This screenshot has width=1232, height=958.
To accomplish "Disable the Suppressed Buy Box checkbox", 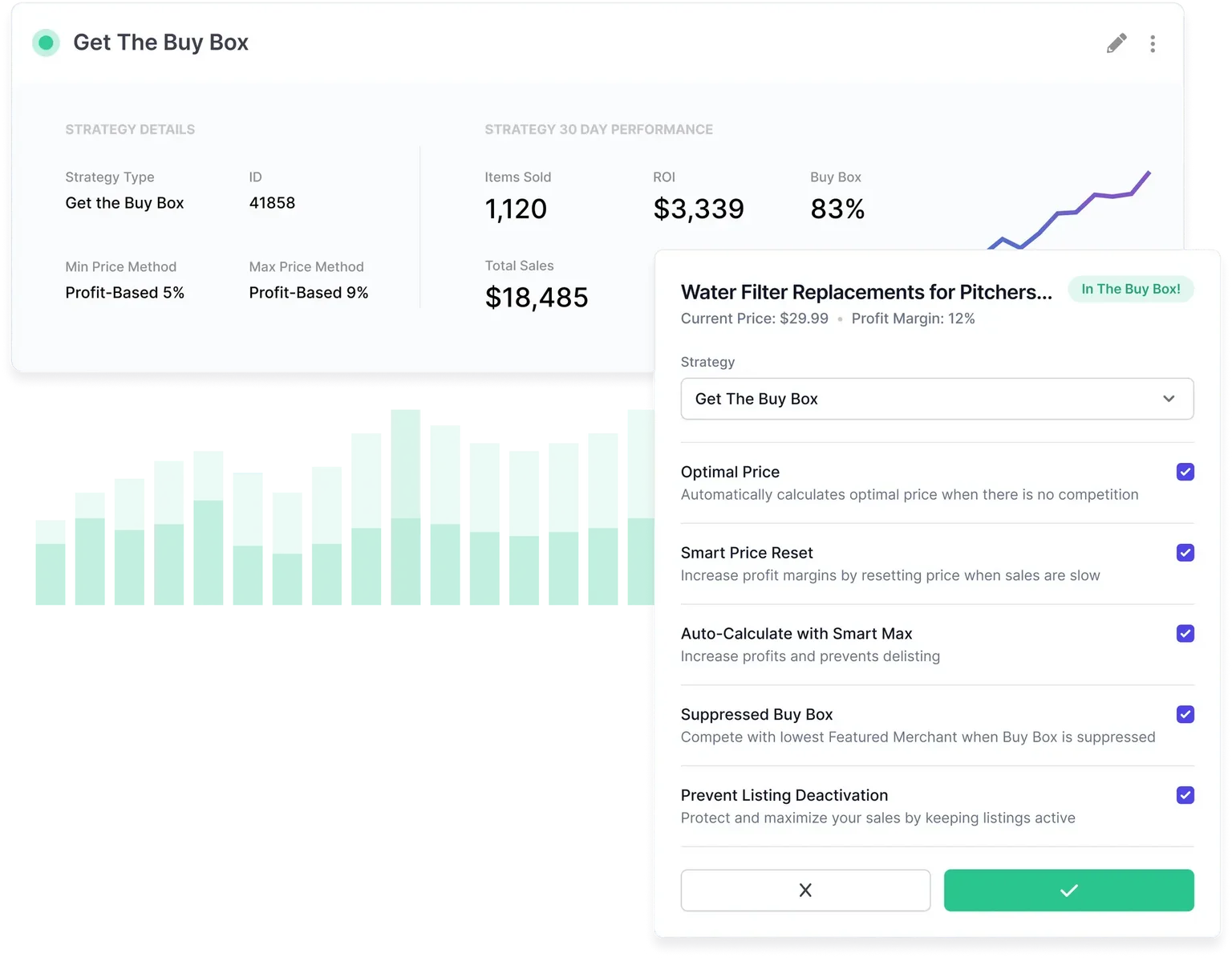I will point(1185,714).
